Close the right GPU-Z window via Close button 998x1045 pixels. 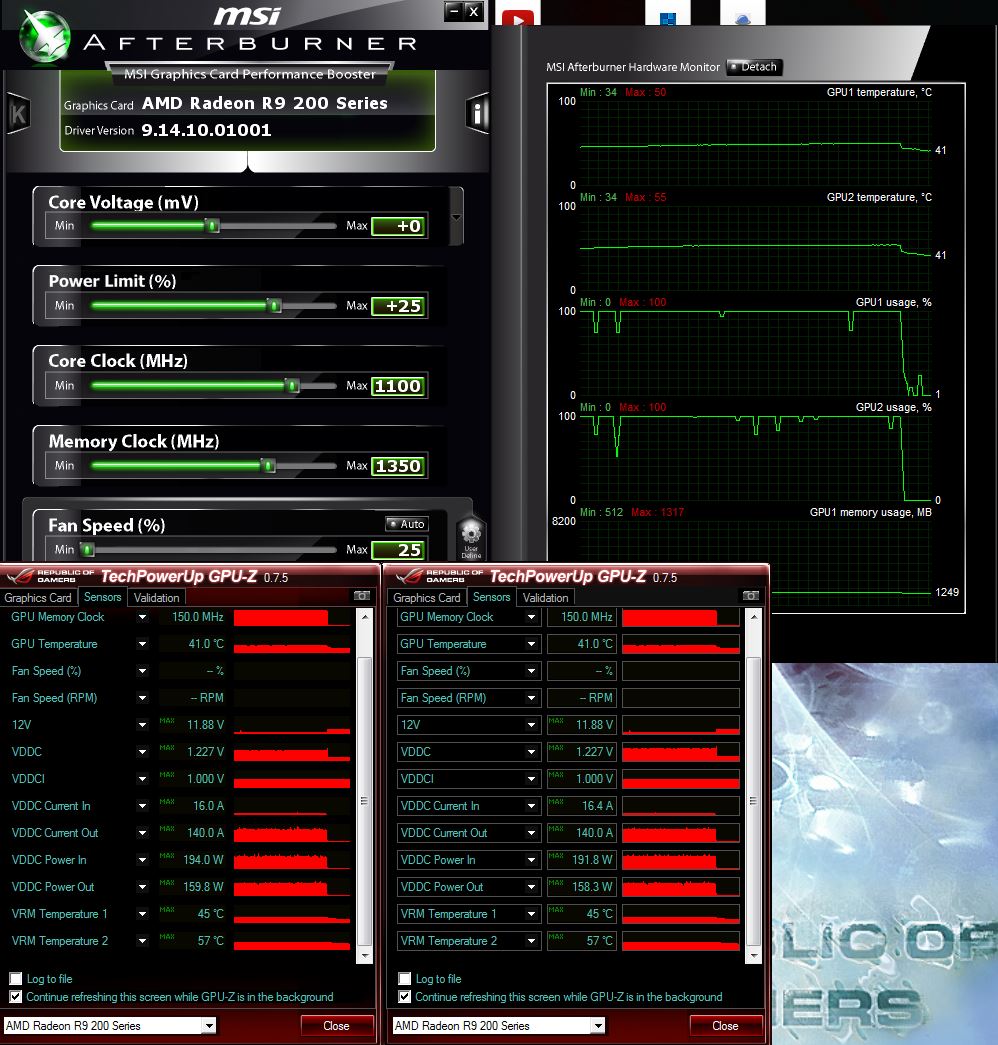tap(725, 1026)
